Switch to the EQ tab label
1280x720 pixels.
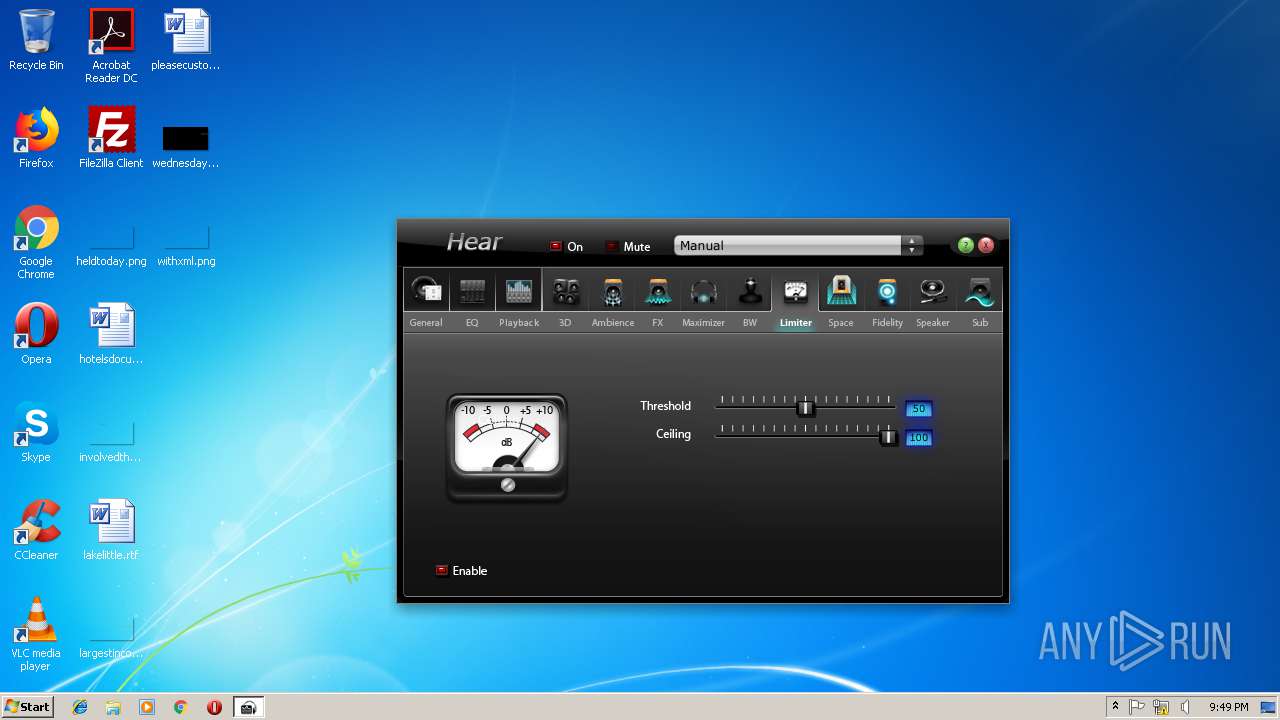click(x=472, y=323)
